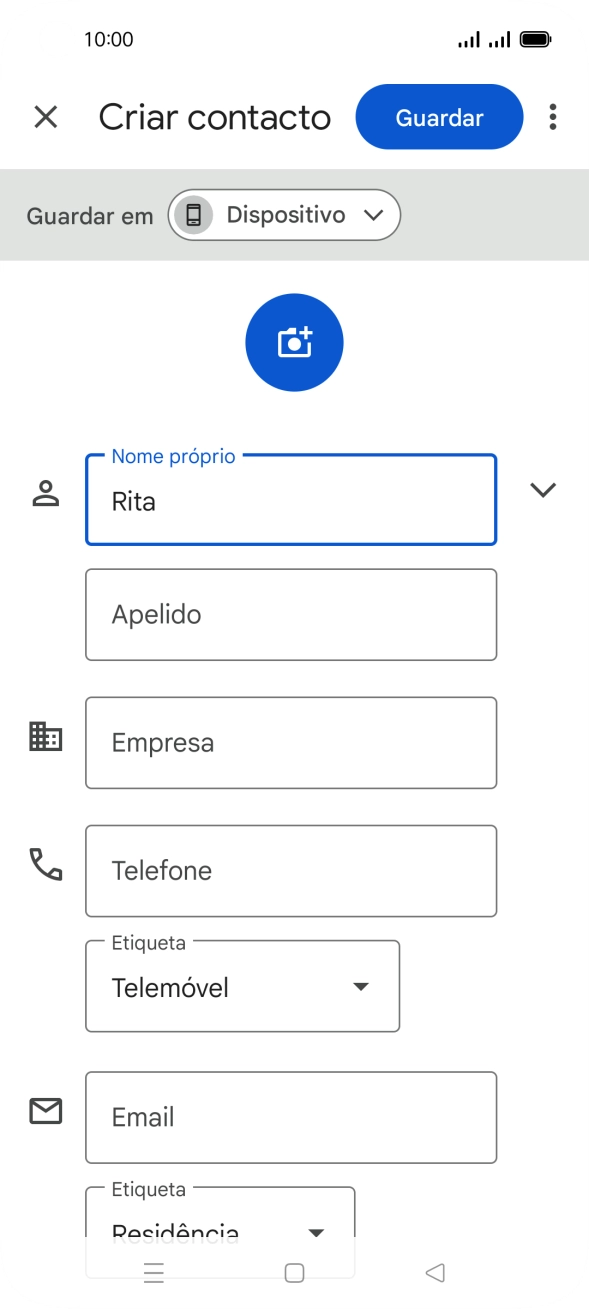The height and width of the screenshot is (1309, 589).
Task: Click into the Apelido field
Action: point(291,614)
